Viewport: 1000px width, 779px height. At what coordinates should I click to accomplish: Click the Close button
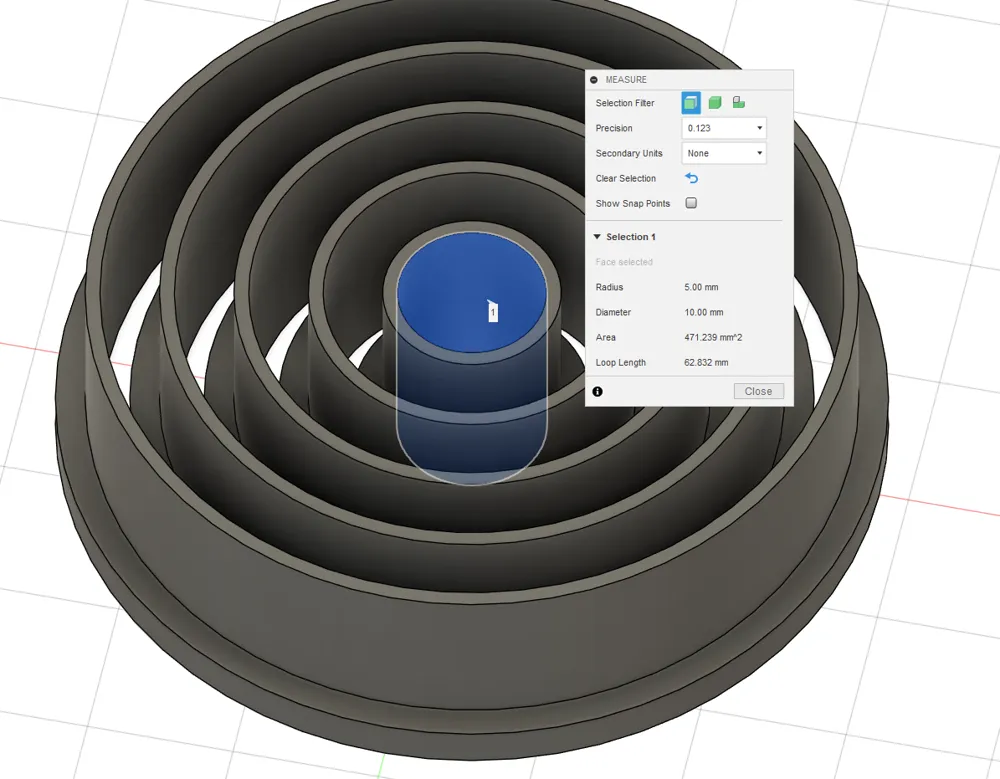click(758, 391)
